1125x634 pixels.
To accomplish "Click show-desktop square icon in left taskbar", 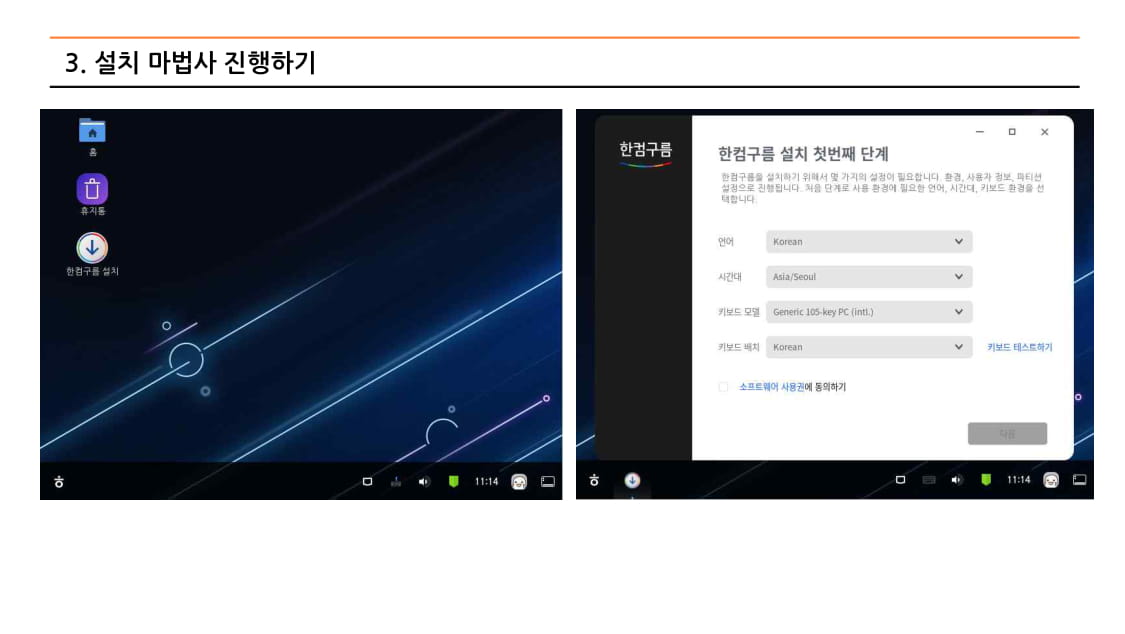I will pos(367,482).
